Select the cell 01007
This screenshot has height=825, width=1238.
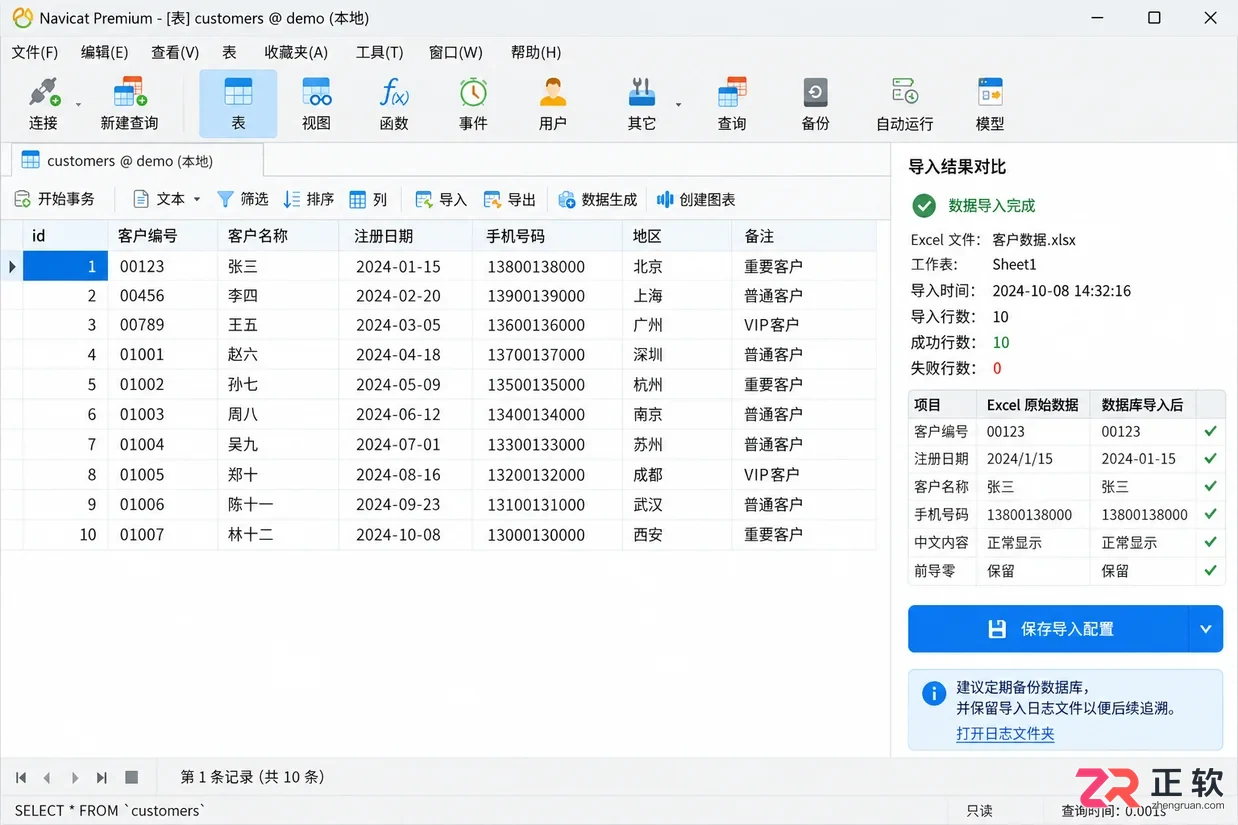(x=162, y=535)
